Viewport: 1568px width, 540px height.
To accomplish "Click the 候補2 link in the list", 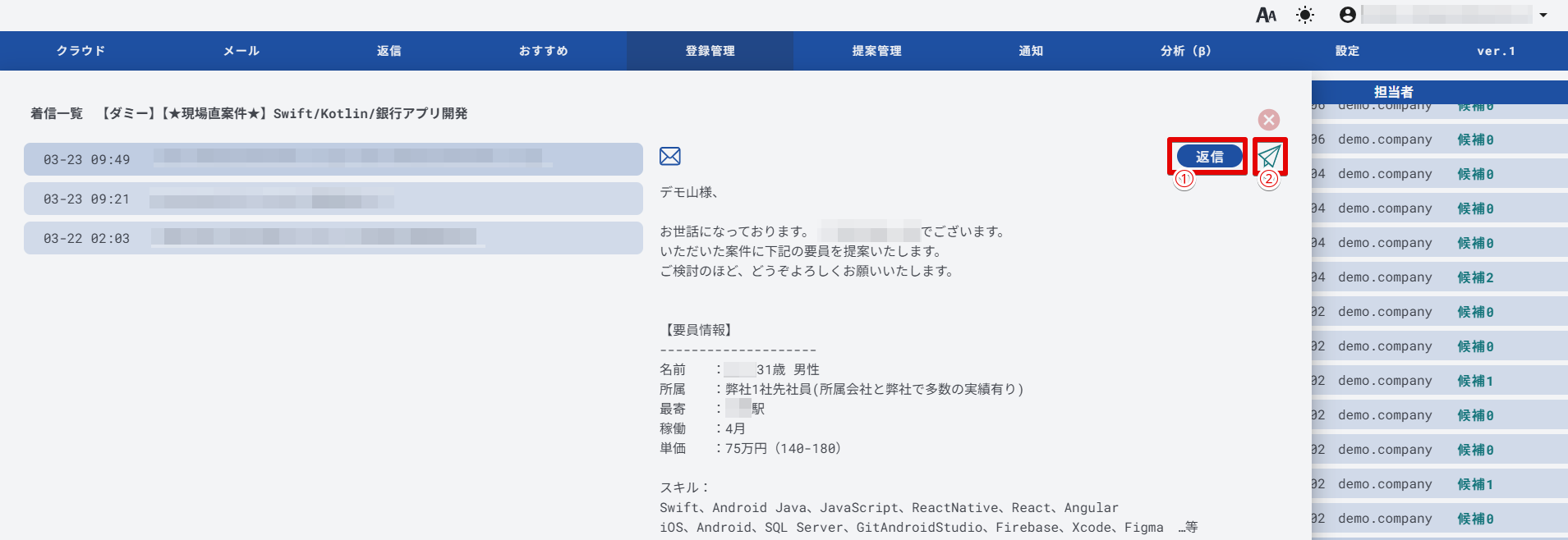I will click(1475, 277).
